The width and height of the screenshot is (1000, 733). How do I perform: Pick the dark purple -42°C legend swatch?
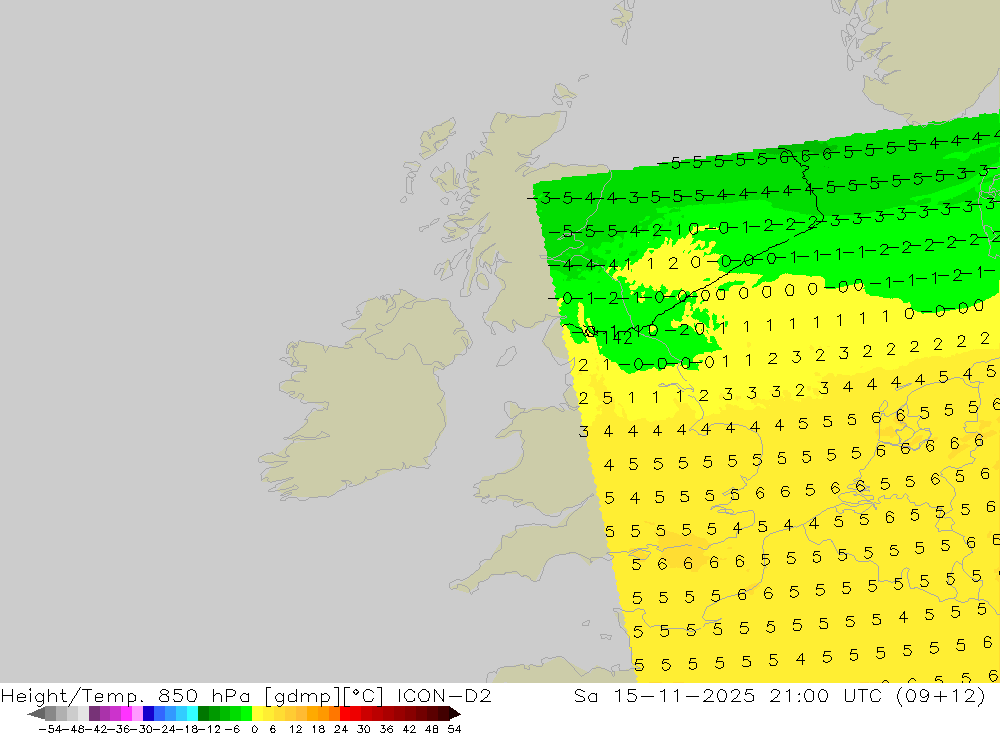[x=94, y=714]
